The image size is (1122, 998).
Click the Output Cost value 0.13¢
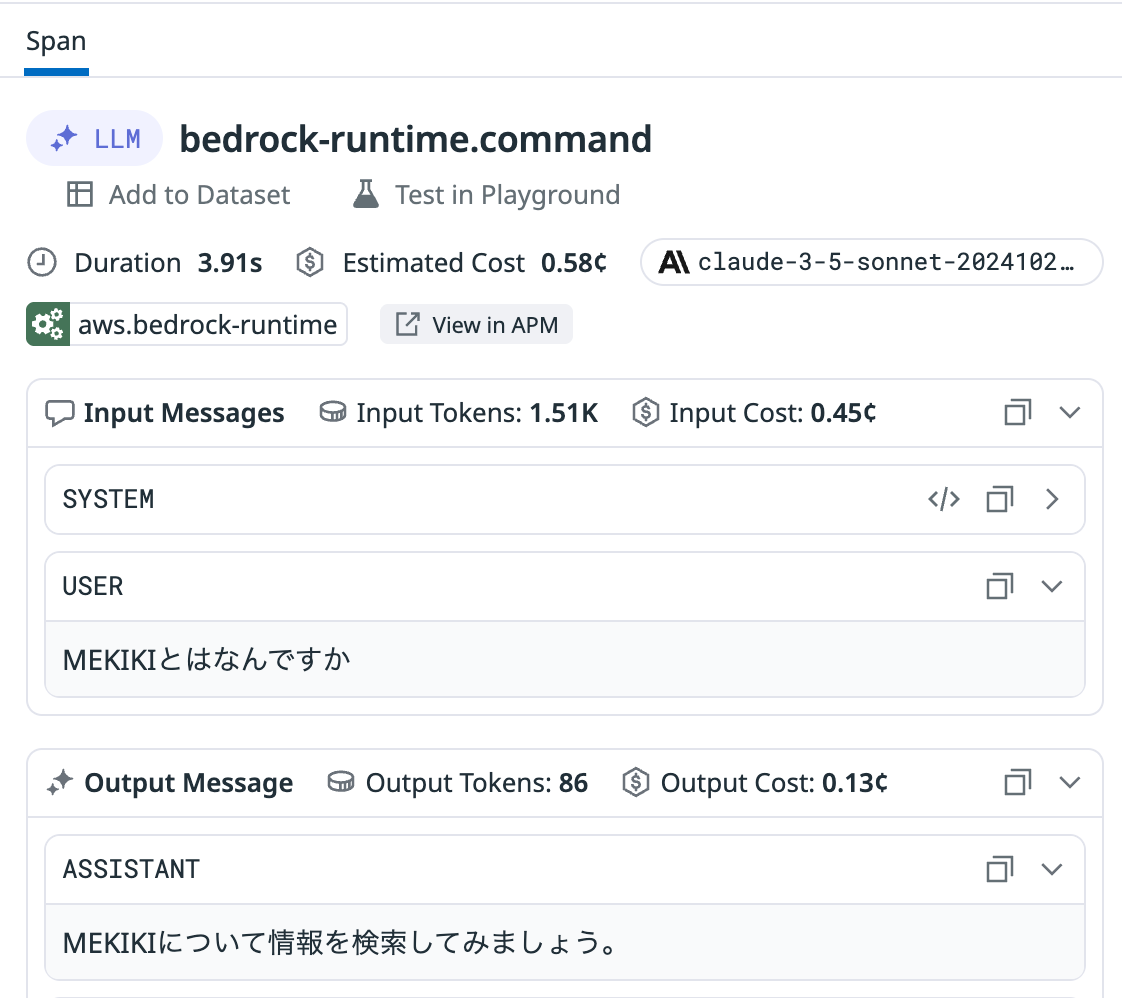[x=854, y=783]
